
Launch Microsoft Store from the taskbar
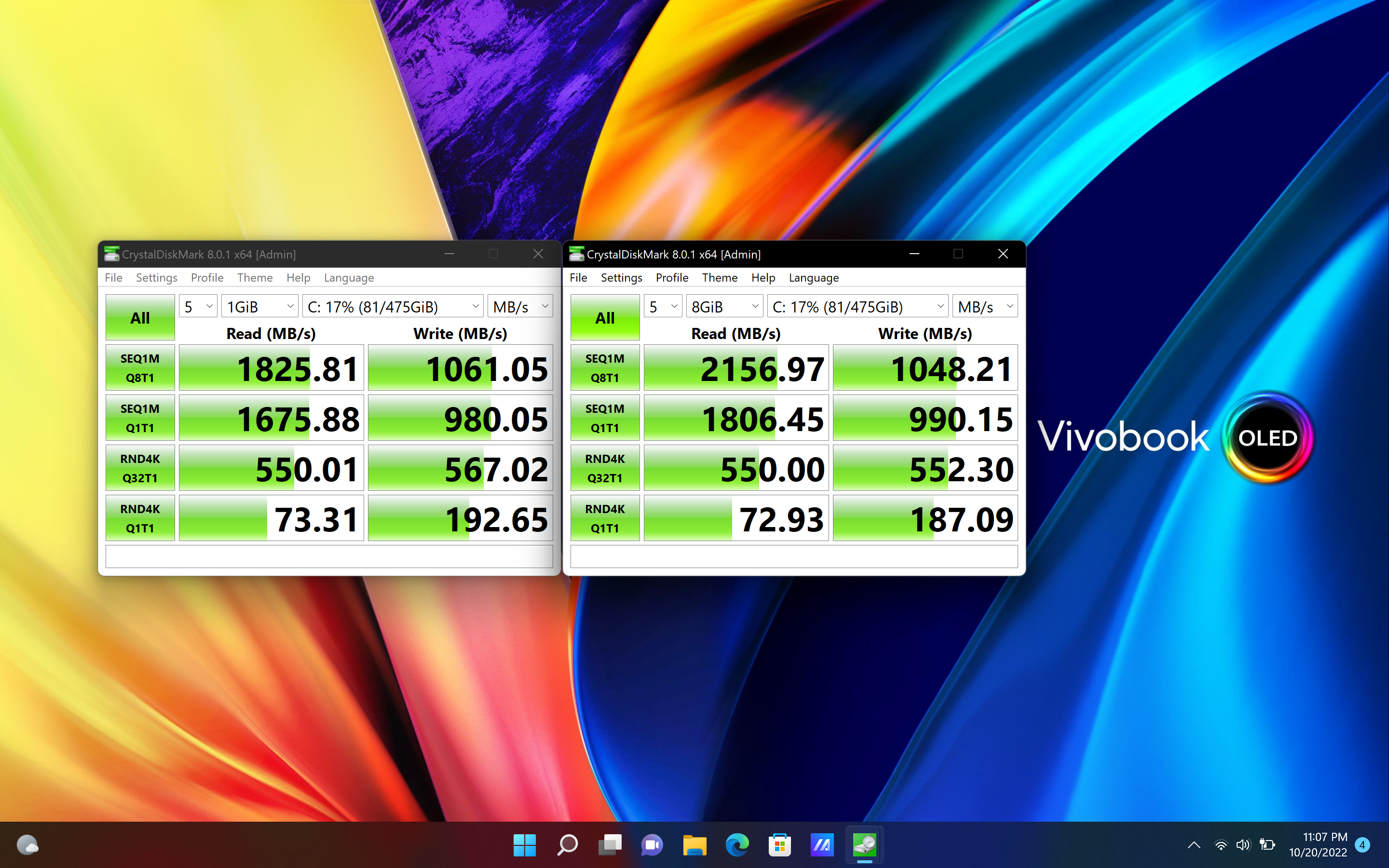point(779,844)
